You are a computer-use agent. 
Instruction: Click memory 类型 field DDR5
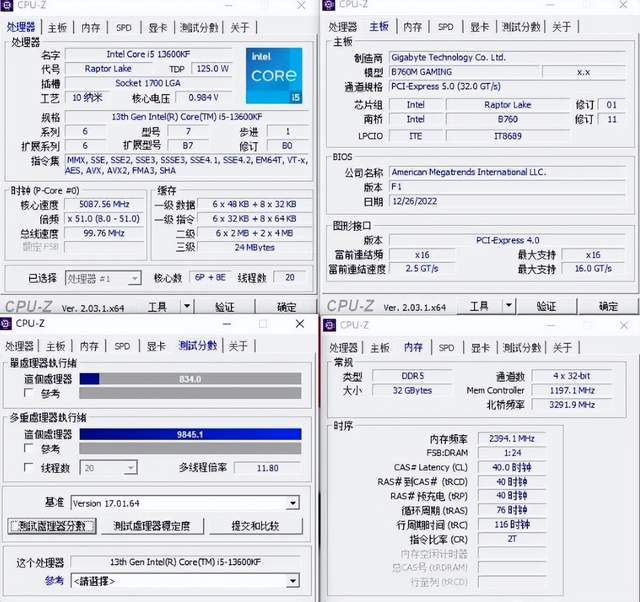(x=412, y=375)
